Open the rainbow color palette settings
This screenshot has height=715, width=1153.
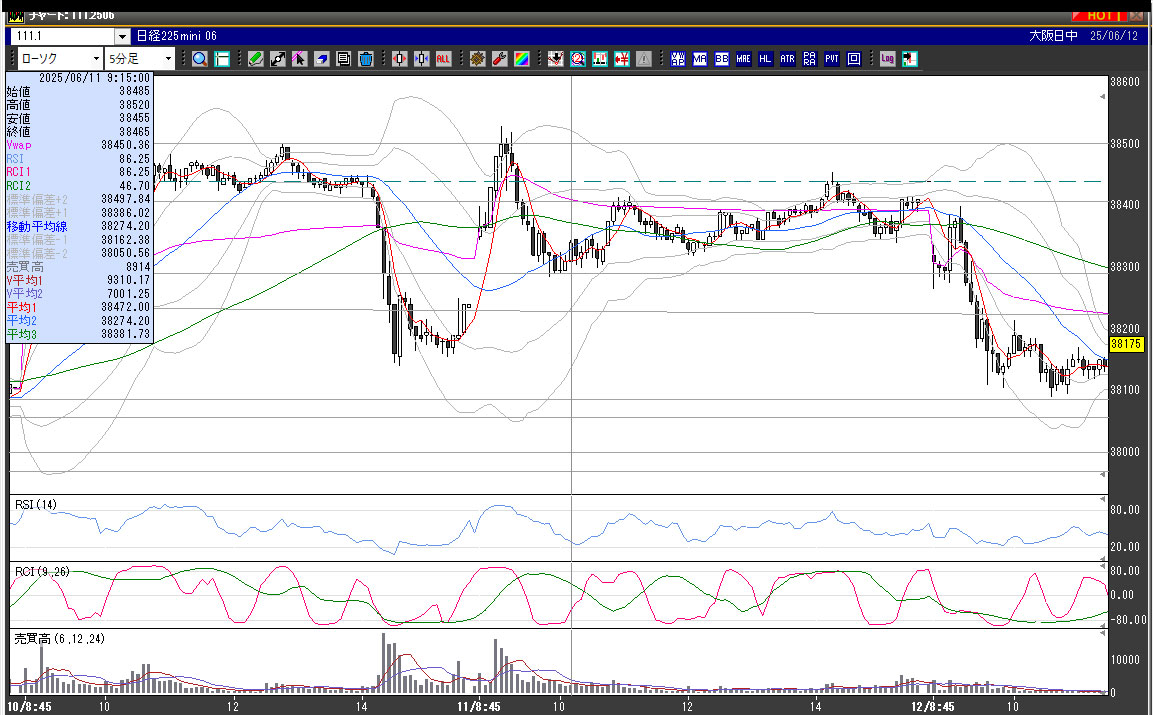(521, 59)
